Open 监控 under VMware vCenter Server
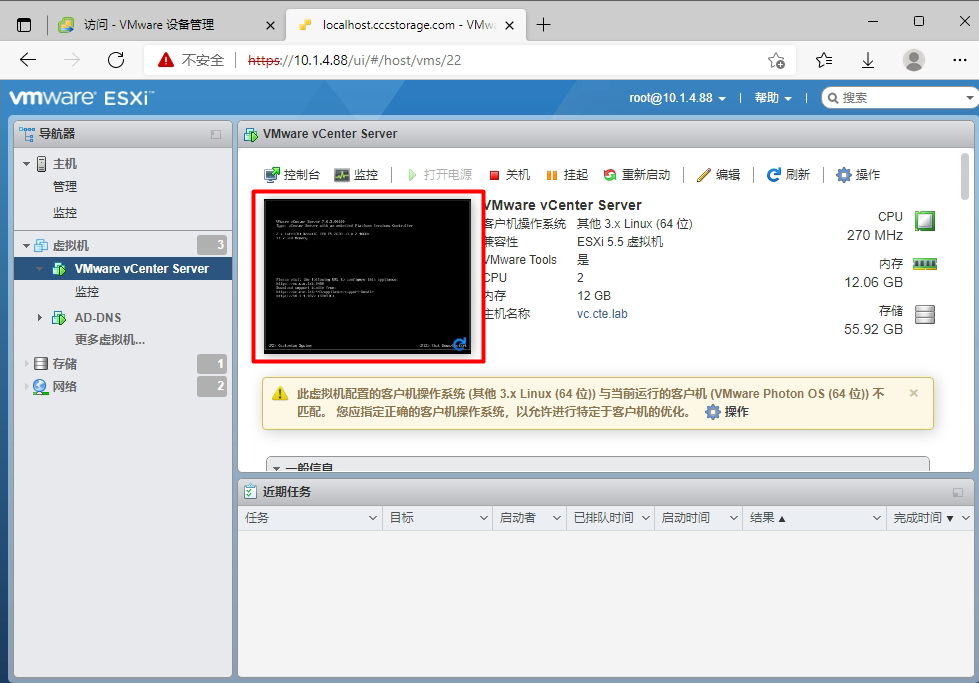Image resolution: width=979 pixels, height=683 pixels. click(87, 292)
